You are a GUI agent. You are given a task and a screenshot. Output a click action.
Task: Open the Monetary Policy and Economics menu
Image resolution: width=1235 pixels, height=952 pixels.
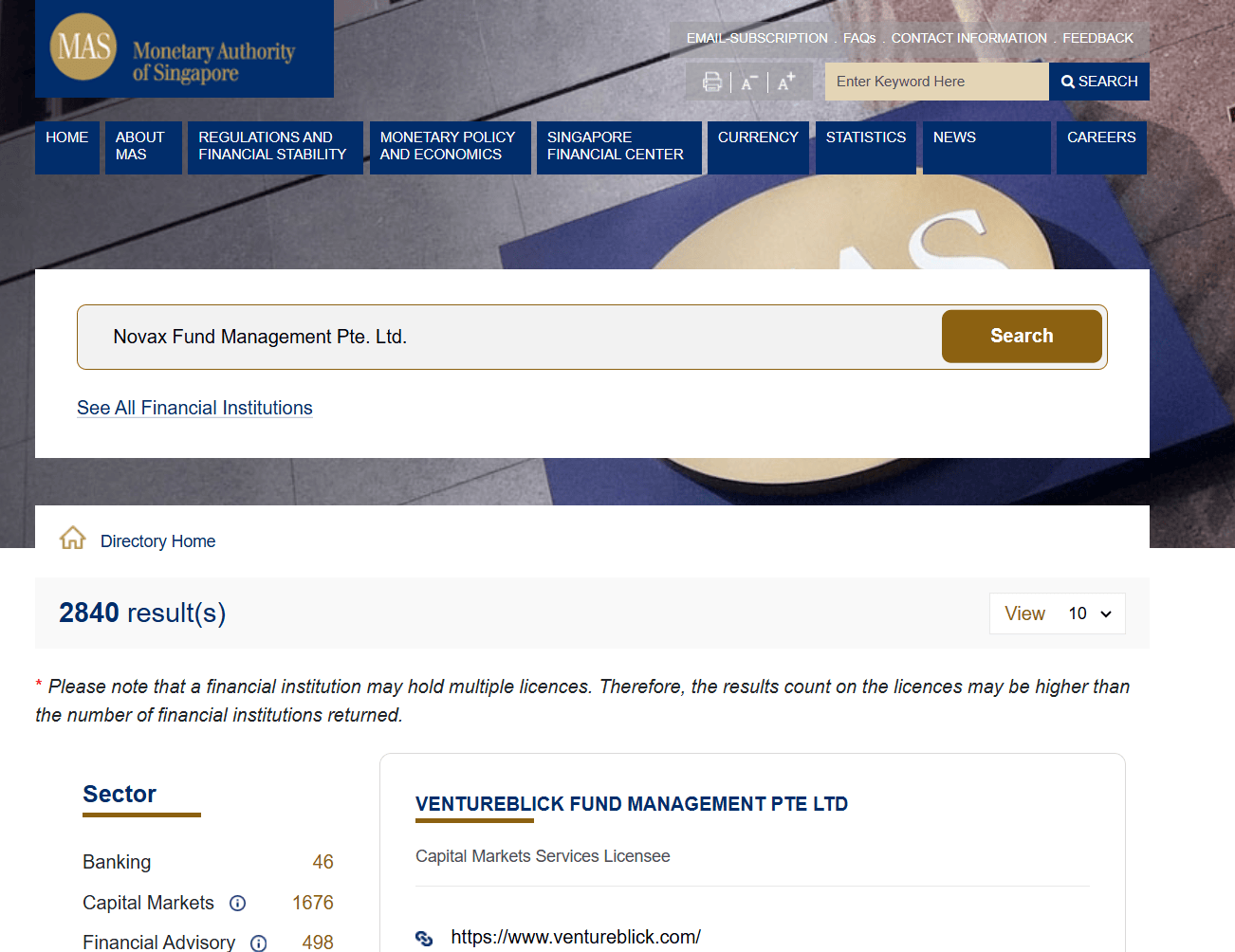pyautogui.click(x=449, y=147)
